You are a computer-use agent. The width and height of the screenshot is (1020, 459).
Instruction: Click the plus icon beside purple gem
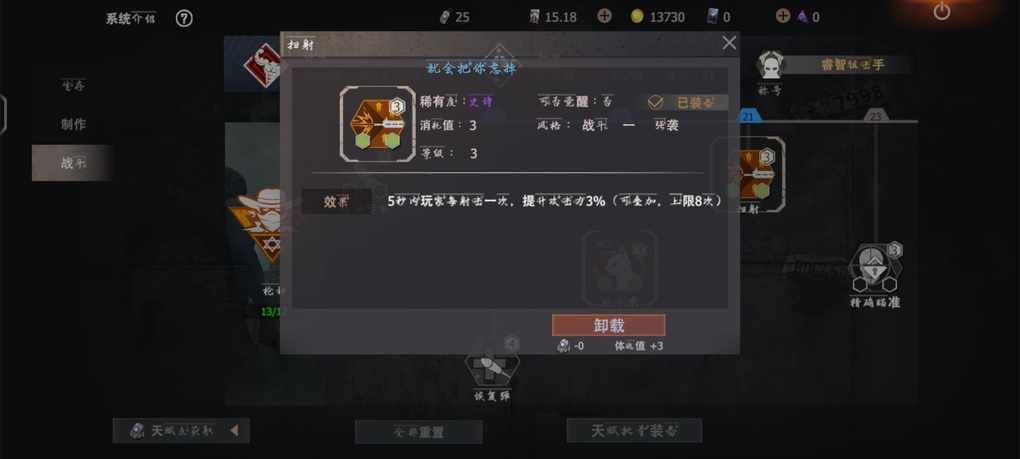[783, 16]
